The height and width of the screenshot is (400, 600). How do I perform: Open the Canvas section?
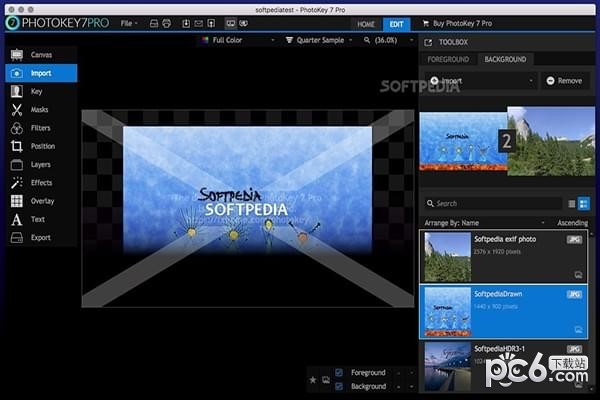click(41, 55)
